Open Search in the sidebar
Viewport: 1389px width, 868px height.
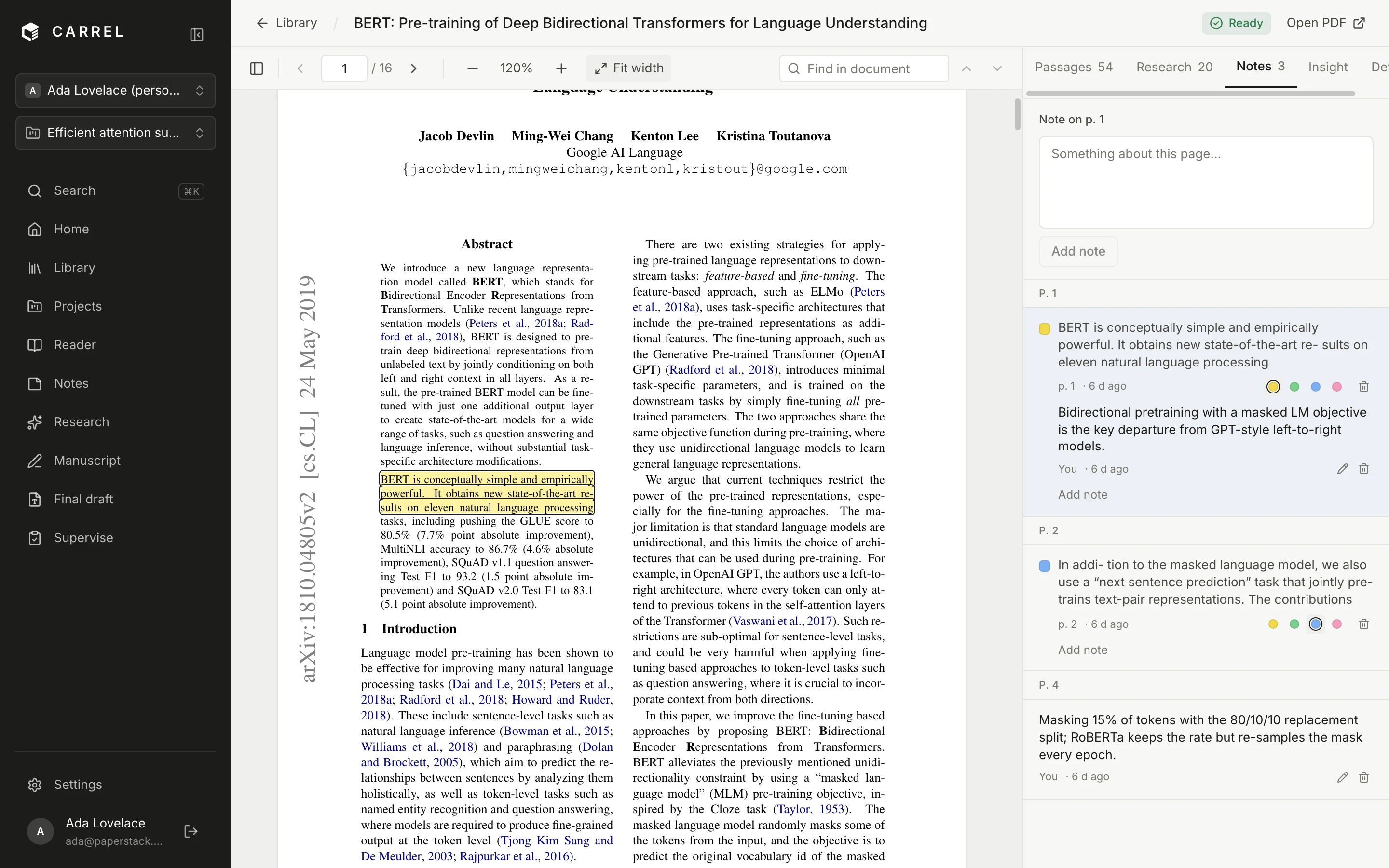coord(115,190)
